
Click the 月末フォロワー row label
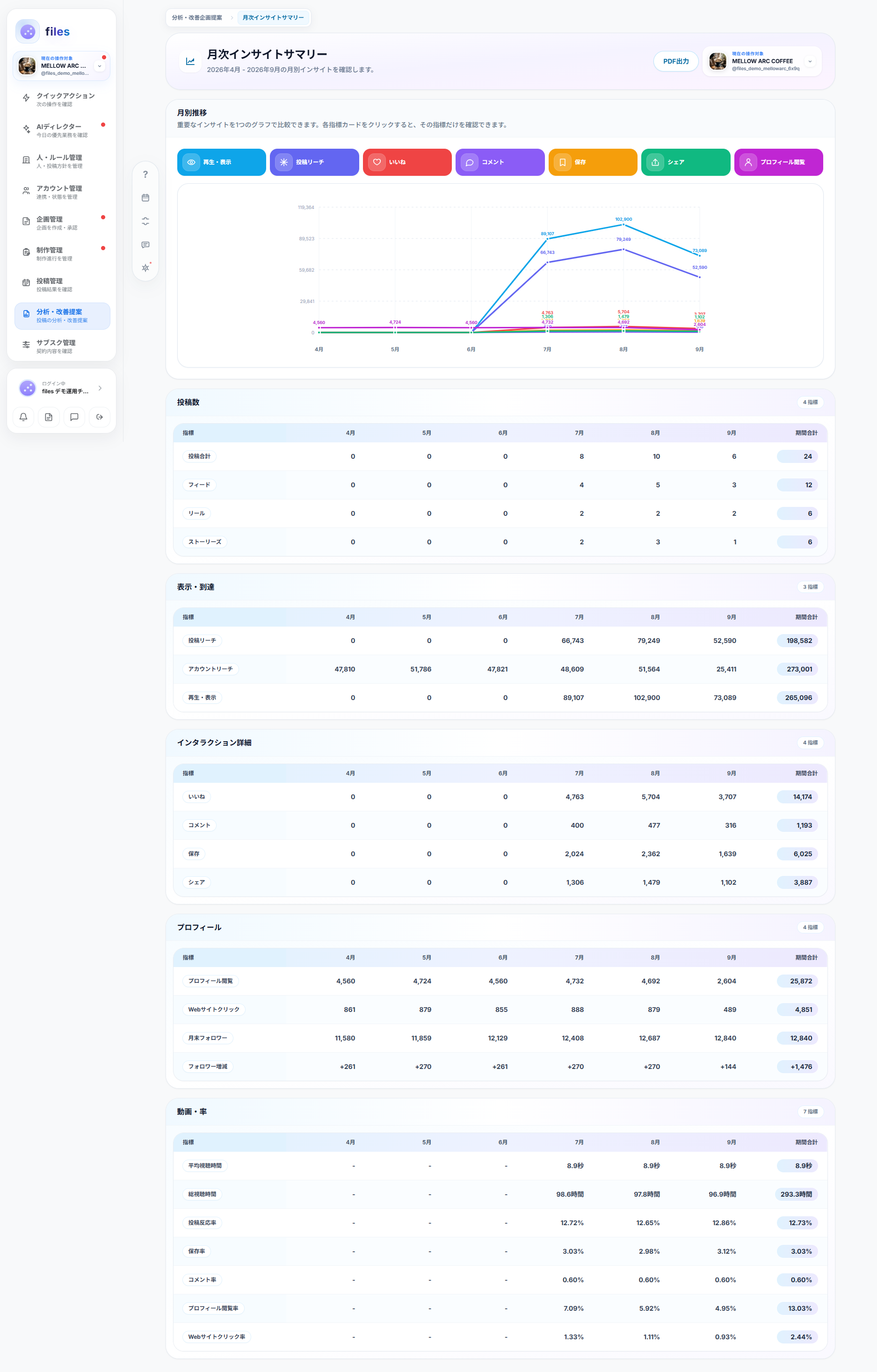coord(208,1038)
